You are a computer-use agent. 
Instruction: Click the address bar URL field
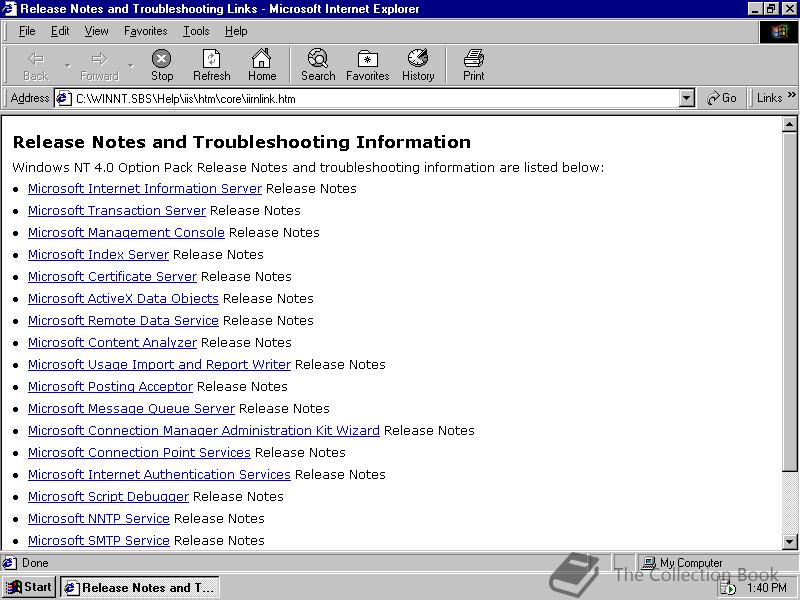375,98
